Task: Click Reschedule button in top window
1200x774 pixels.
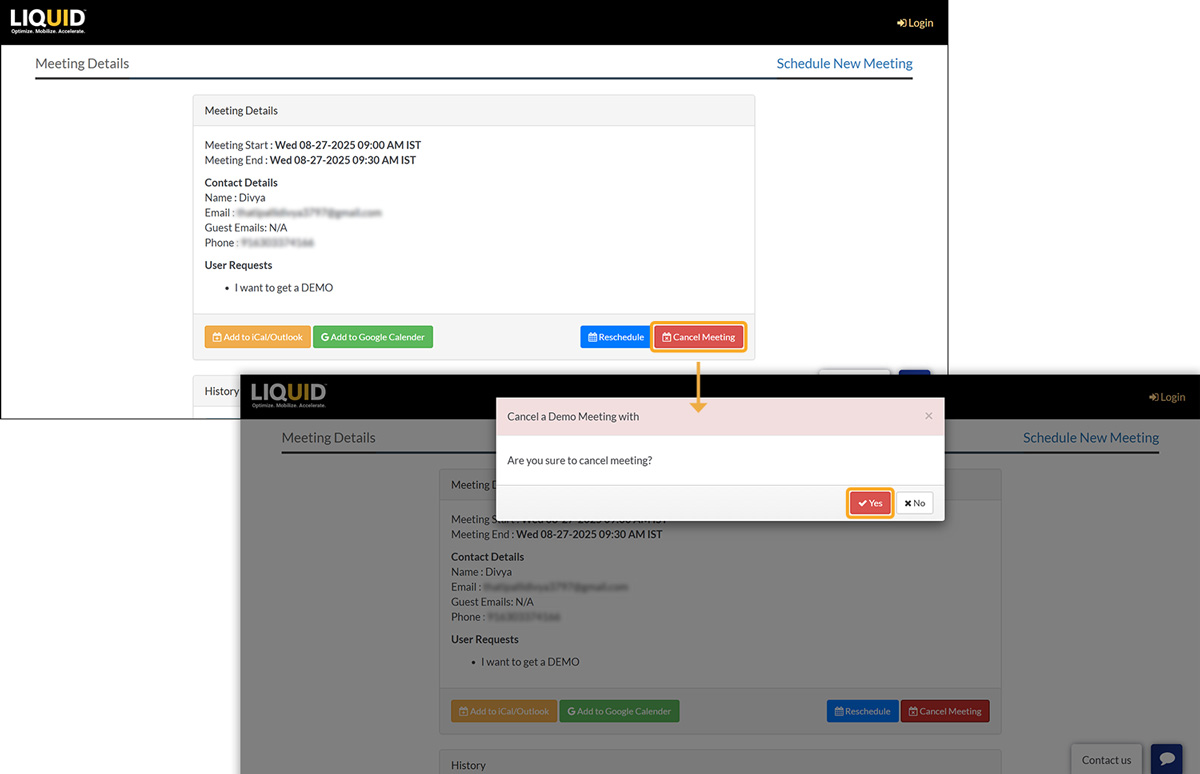Action: click(616, 337)
